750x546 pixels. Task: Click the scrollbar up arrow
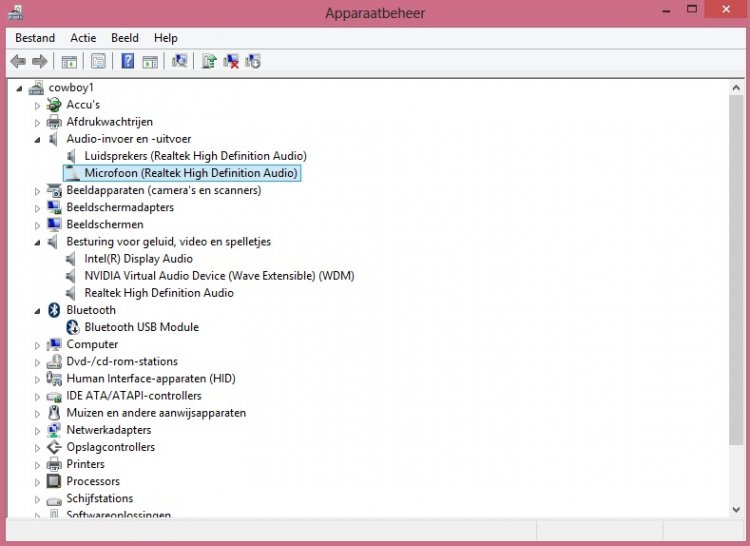pos(736,88)
